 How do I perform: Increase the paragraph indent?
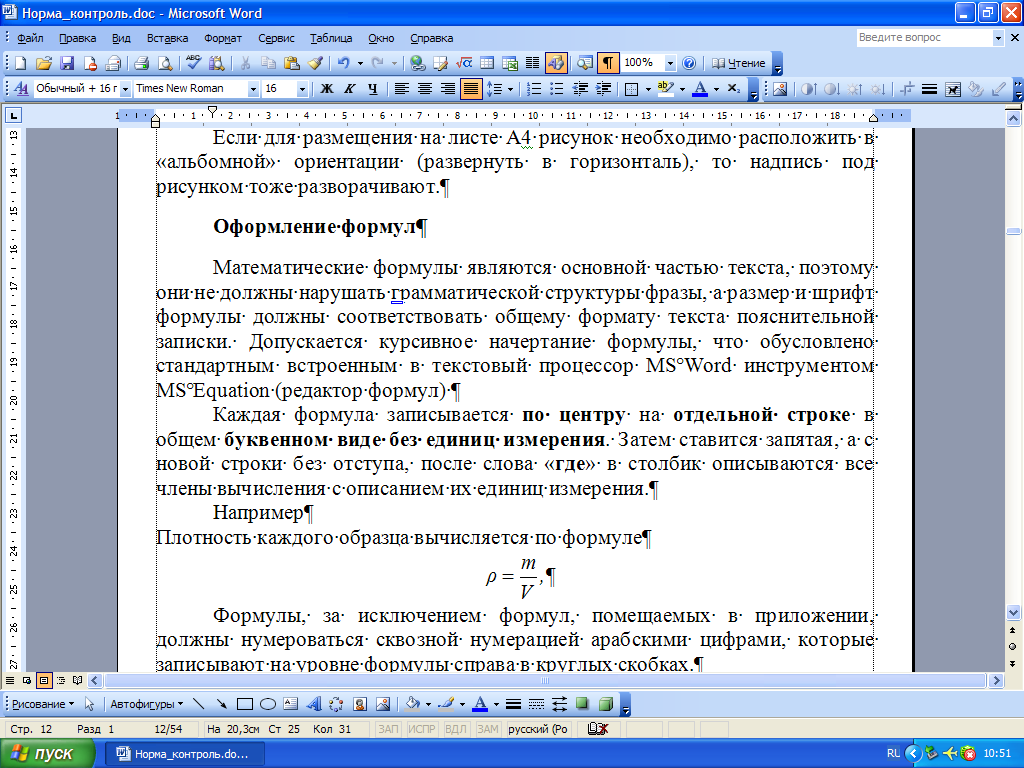603,89
